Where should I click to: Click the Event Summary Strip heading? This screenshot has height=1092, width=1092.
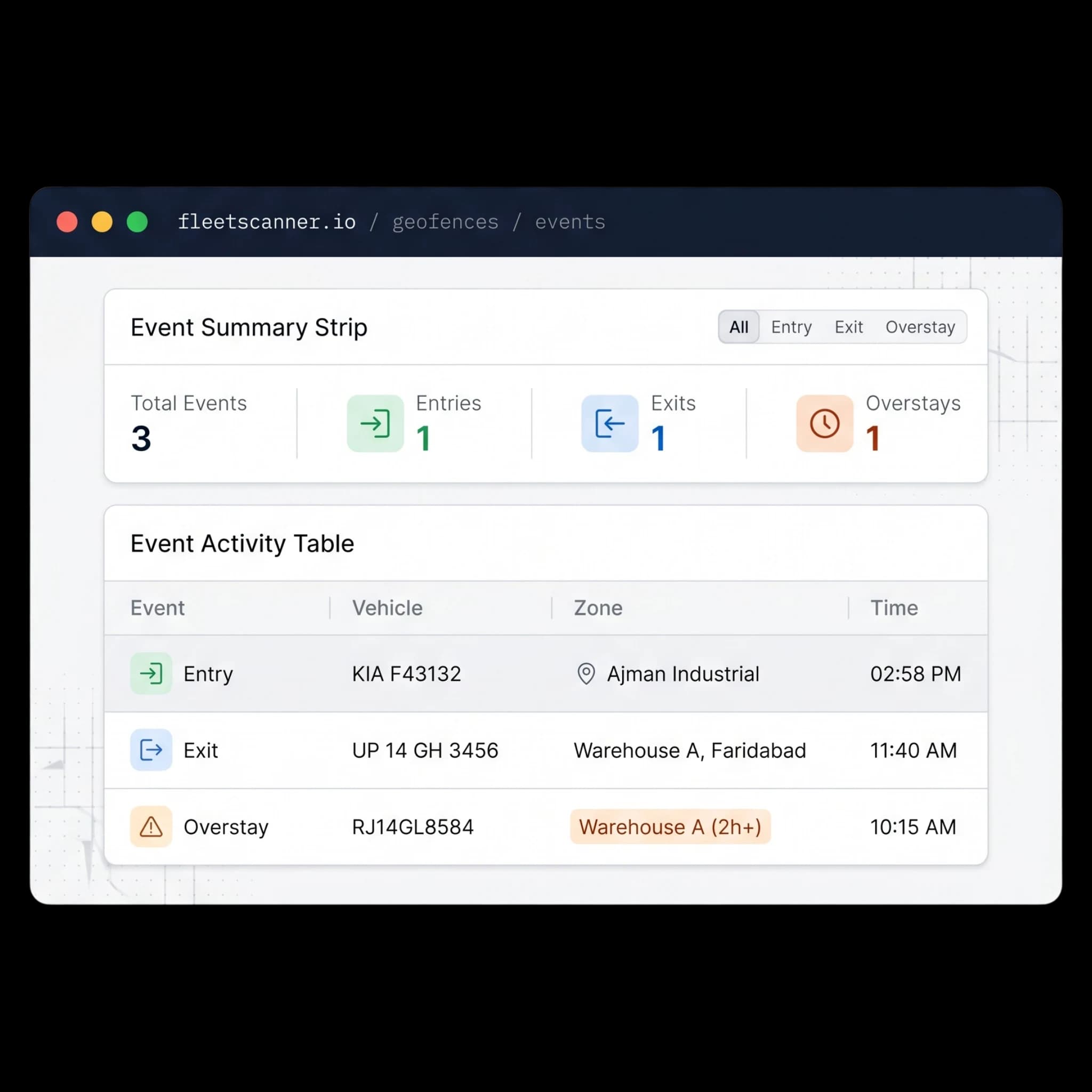248,327
